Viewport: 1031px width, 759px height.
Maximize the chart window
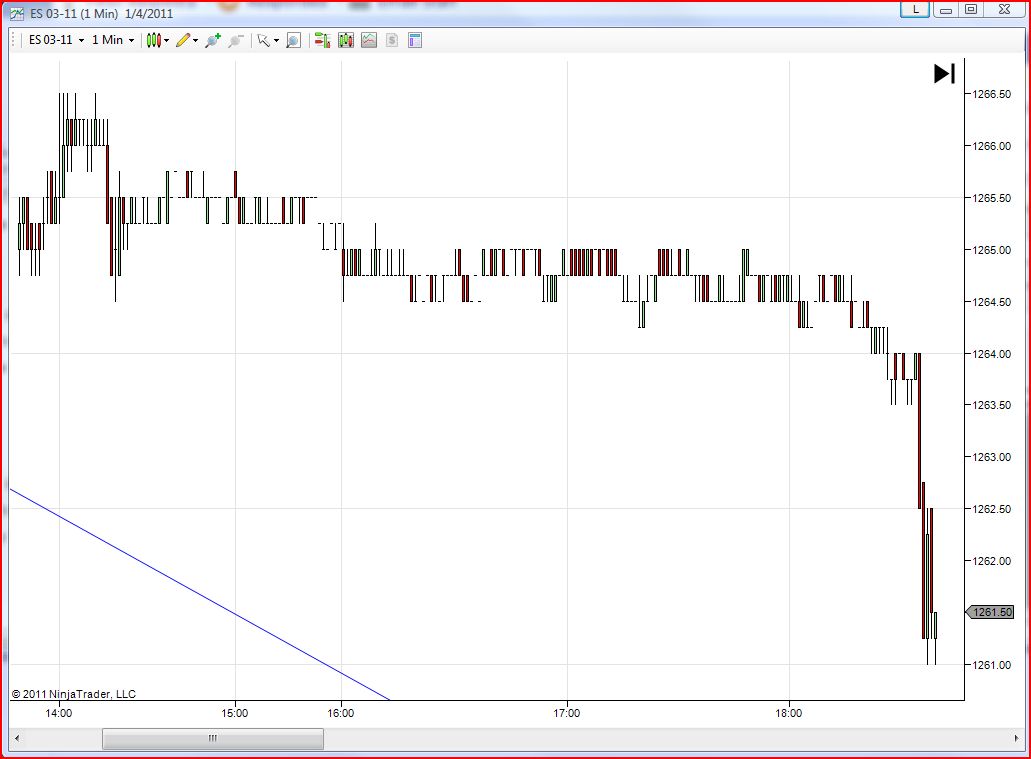click(x=971, y=9)
